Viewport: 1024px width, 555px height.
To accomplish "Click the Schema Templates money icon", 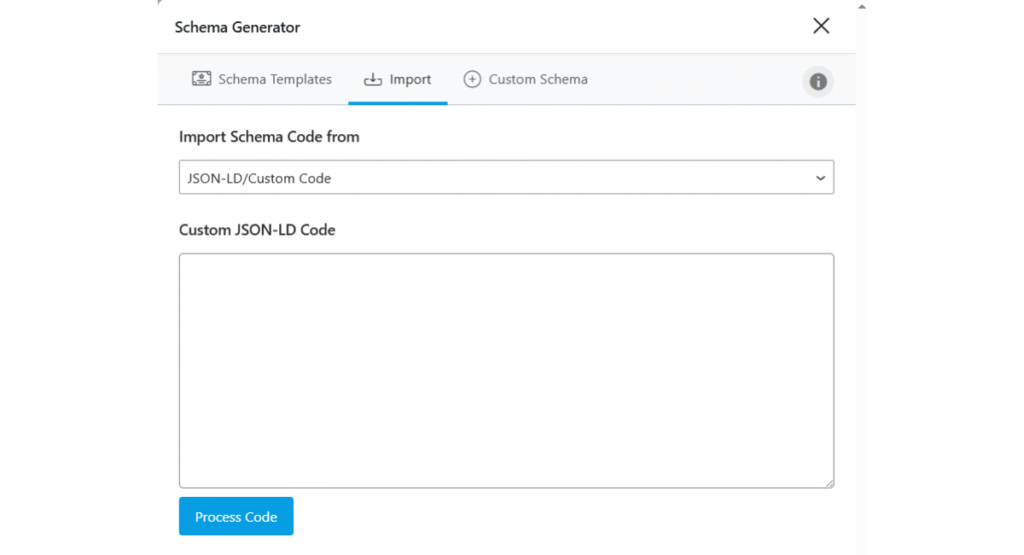I will pyautogui.click(x=202, y=79).
